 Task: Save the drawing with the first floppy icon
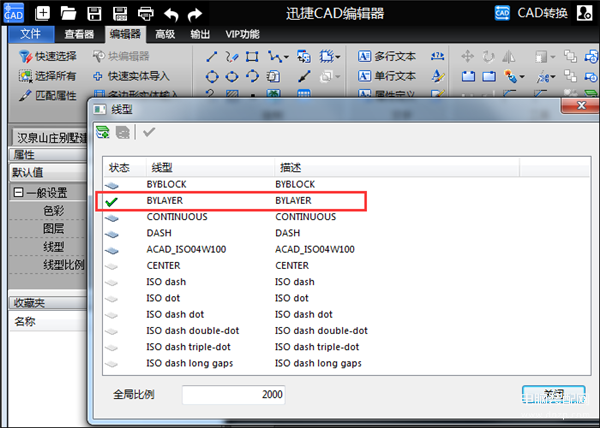coord(94,13)
